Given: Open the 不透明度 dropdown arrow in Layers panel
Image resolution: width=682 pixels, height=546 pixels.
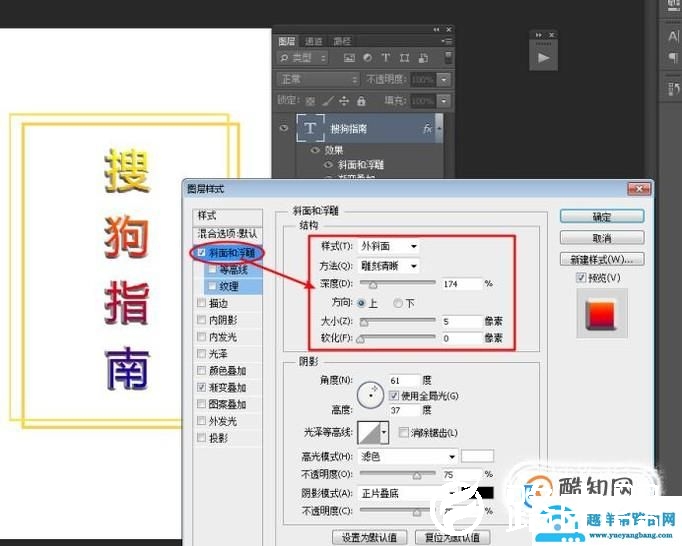Looking at the screenshot, I should click(x=443, y=80).
